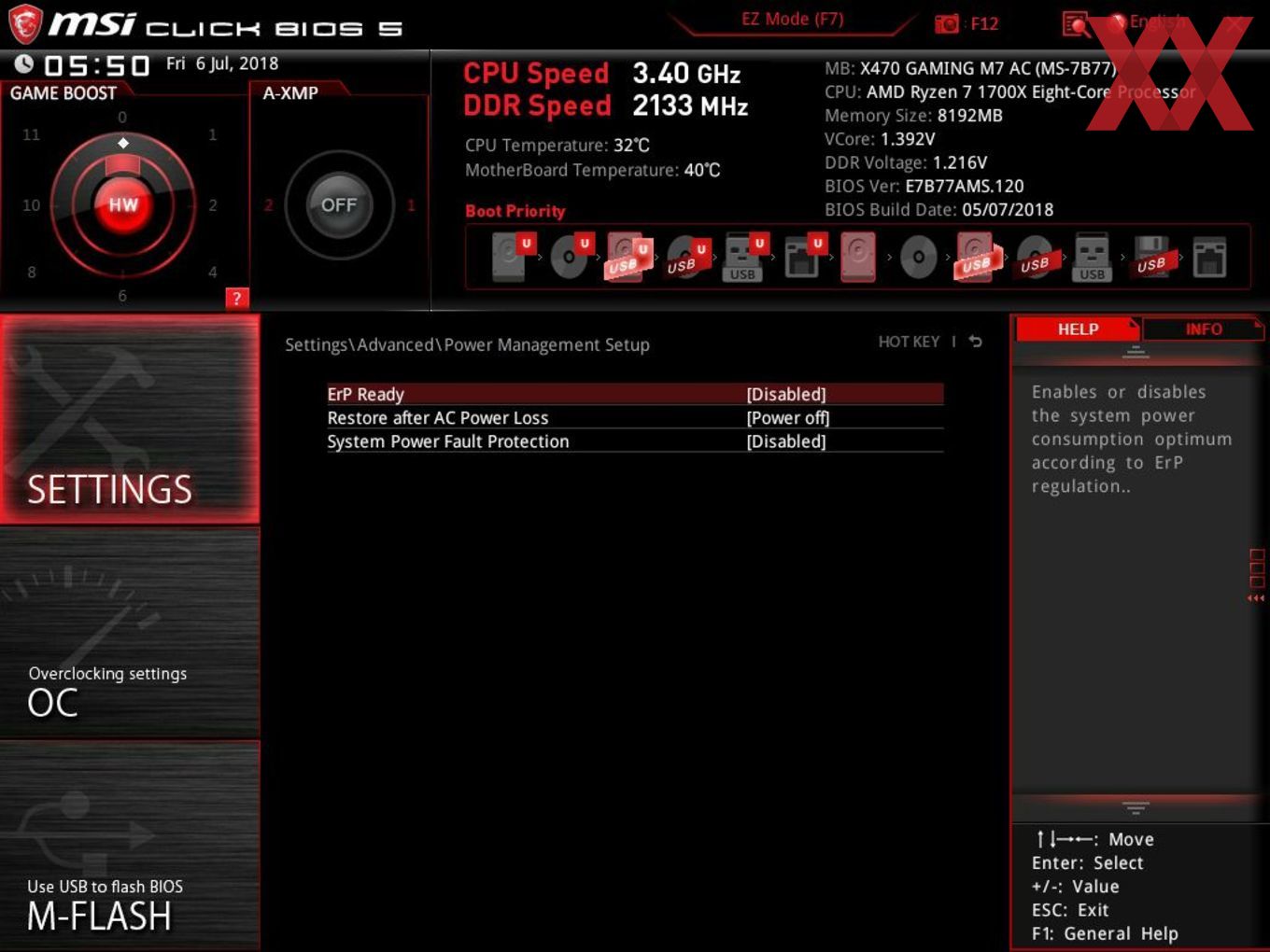The height and width of the screenshot is (952, 1270).
Task: Select the UEFI USB CD/DVD boot icon
Action: (x=686, y=258)
